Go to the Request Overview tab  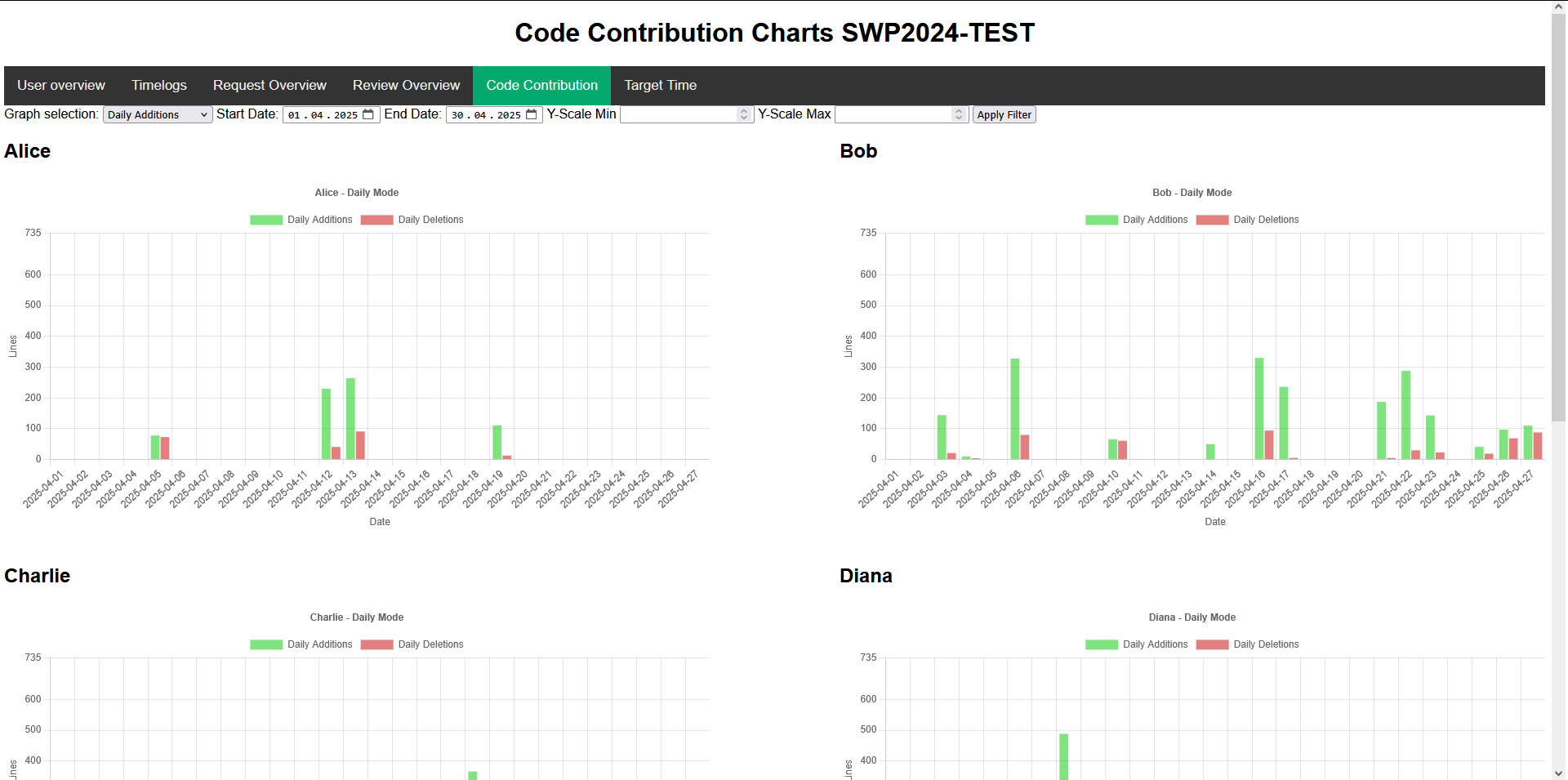click(x=269, y=85)
